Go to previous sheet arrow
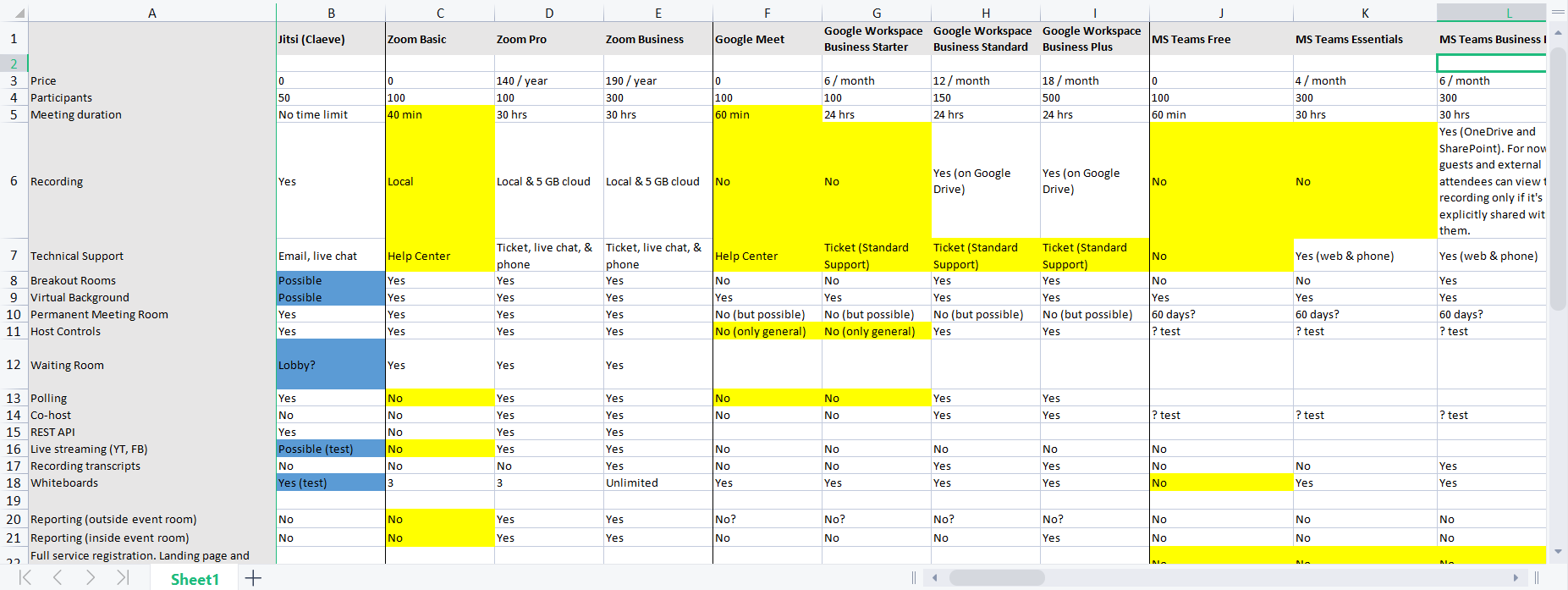Image resolution: width=1568 pixels, height=590 pixels. [58, 577]
